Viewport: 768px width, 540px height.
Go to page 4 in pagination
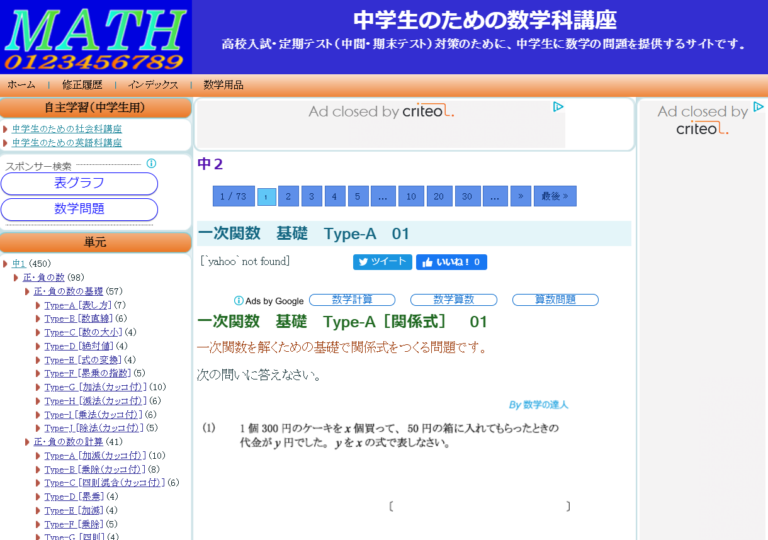coord(335,196)
